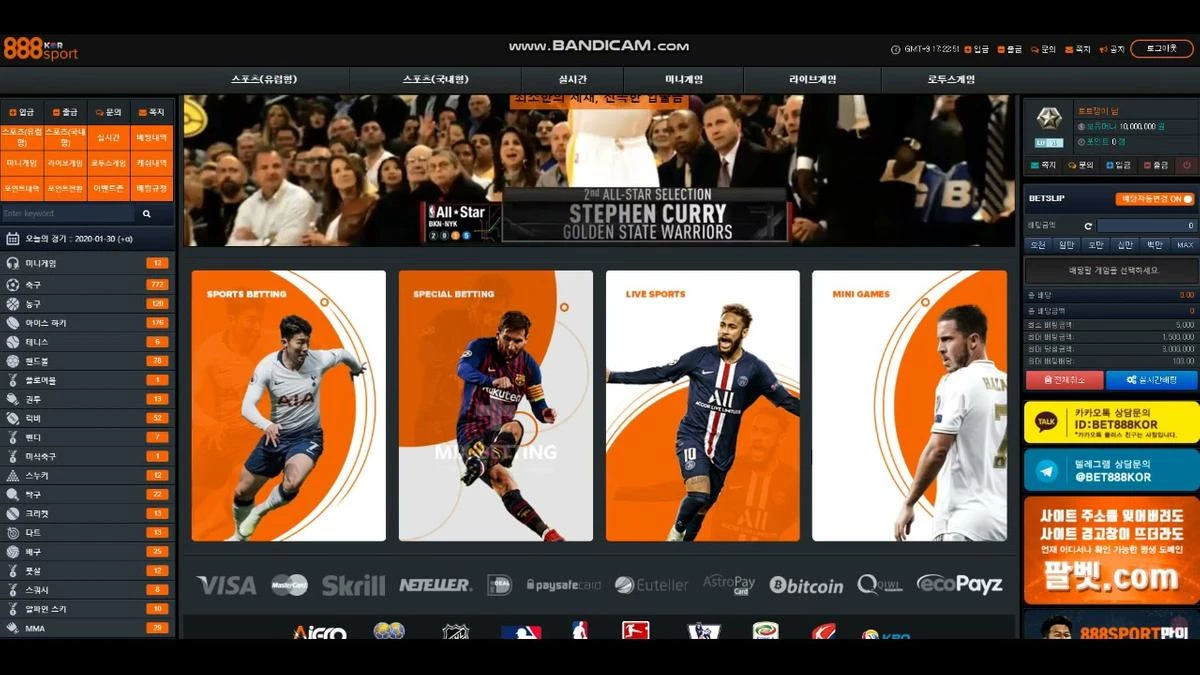Image resolution: width=1200 pixels, height=675 pixels.
Task: Open the 포인트전환 orange tile
Action: coord(66,188)
